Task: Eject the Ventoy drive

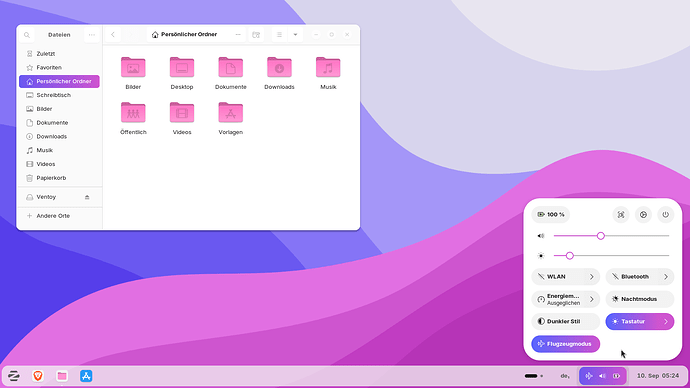Action: (x=87, y=197)
